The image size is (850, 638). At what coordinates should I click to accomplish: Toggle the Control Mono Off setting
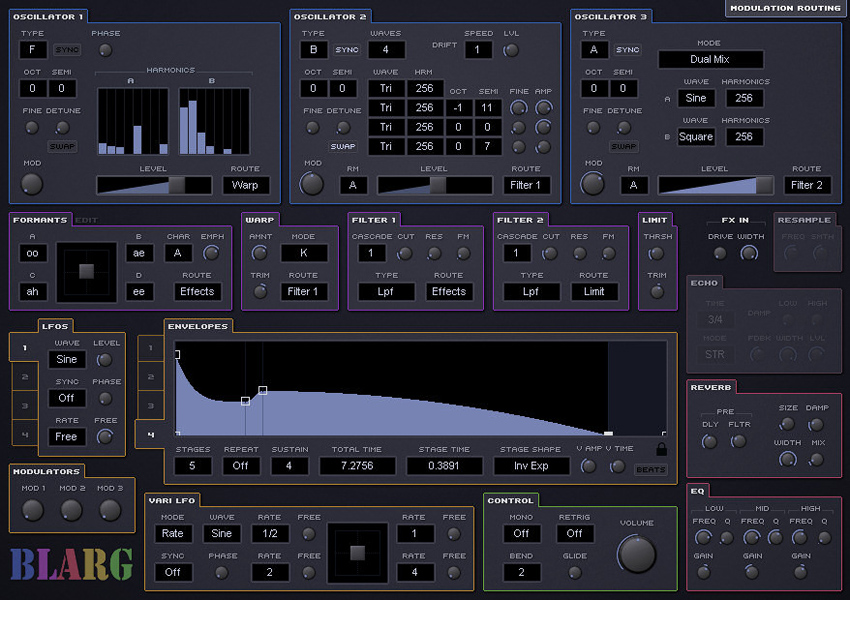tap(521, 533)
